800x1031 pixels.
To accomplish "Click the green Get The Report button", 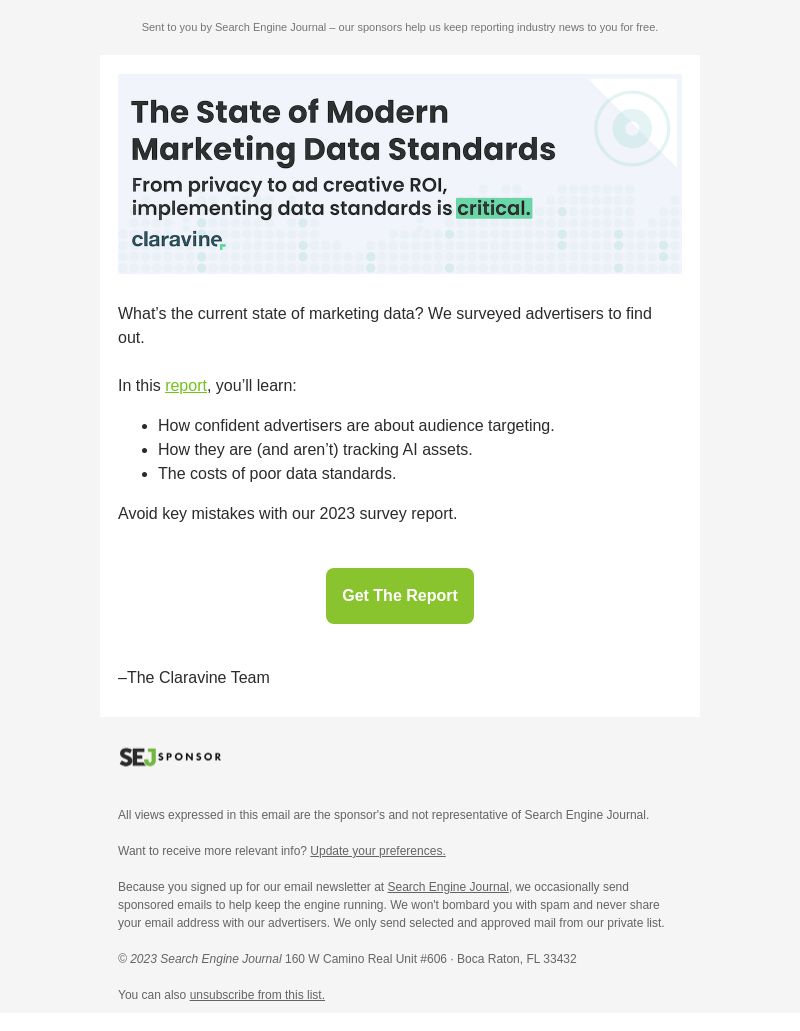I will [400, 596].
